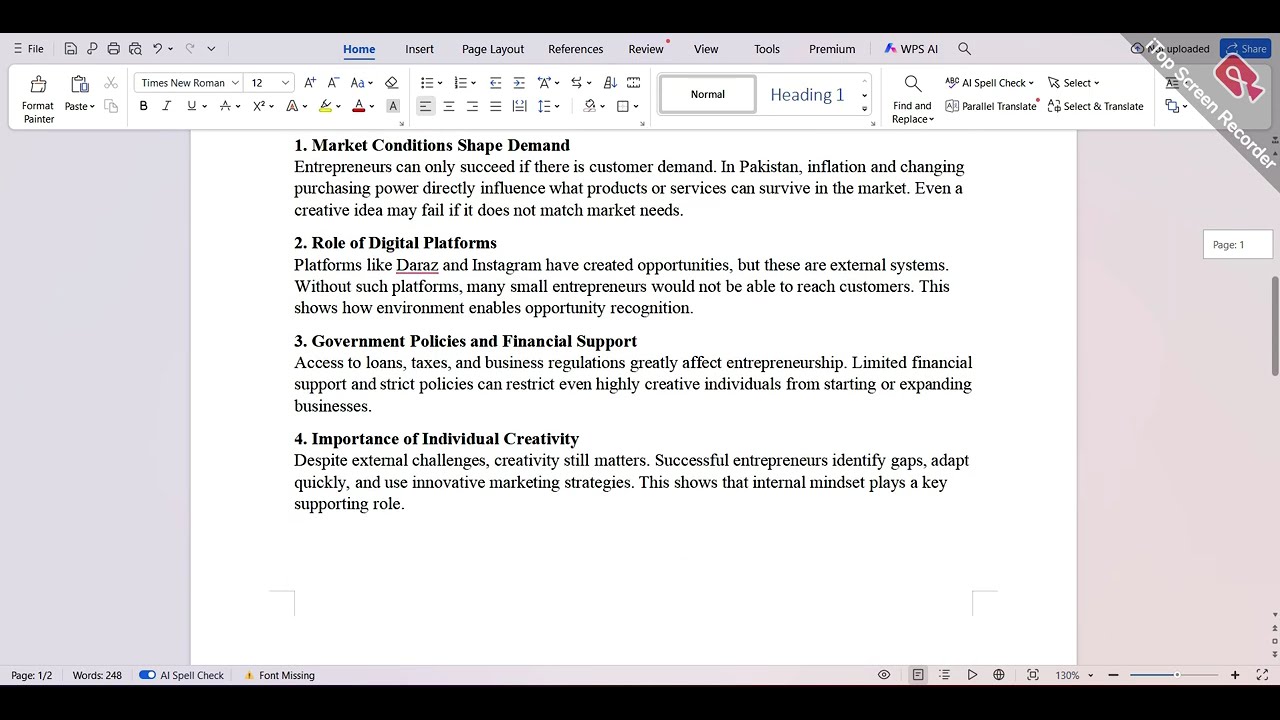Apply the Normal style
The height and width of the screenshot is (720, 1280).
pyautogui.click(x=707, y=95)
